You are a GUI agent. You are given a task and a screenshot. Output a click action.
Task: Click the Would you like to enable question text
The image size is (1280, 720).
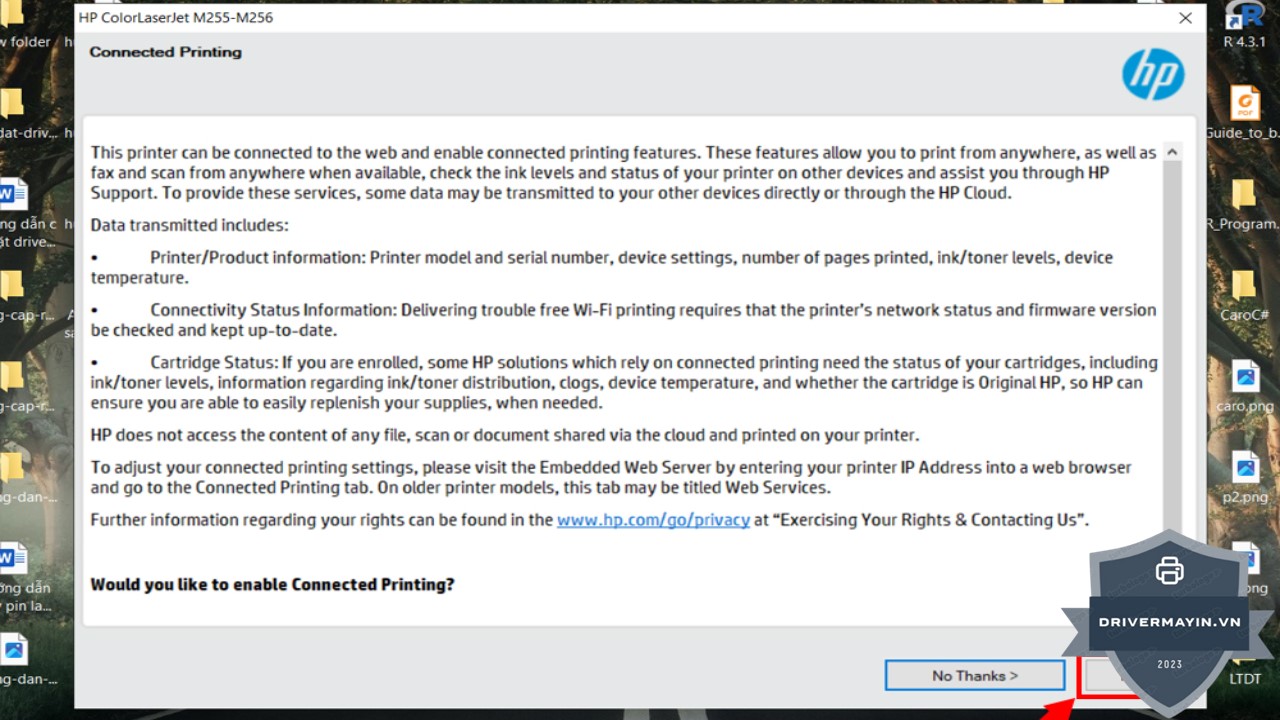[x=272, y=584]
